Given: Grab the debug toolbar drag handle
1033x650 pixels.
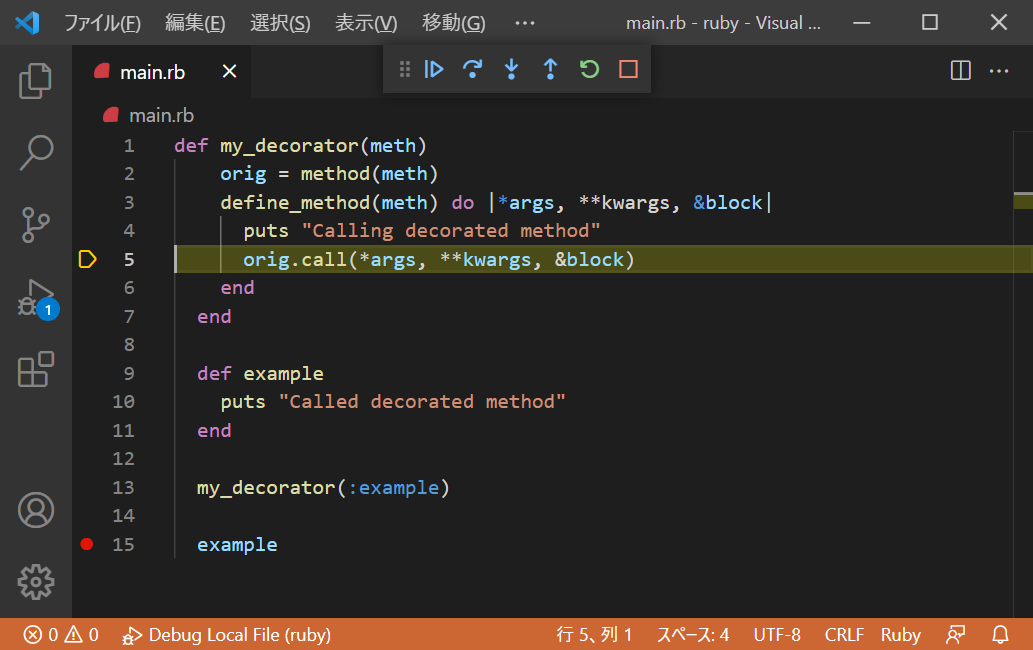Looking at the screenshot, I should point(405,69).
